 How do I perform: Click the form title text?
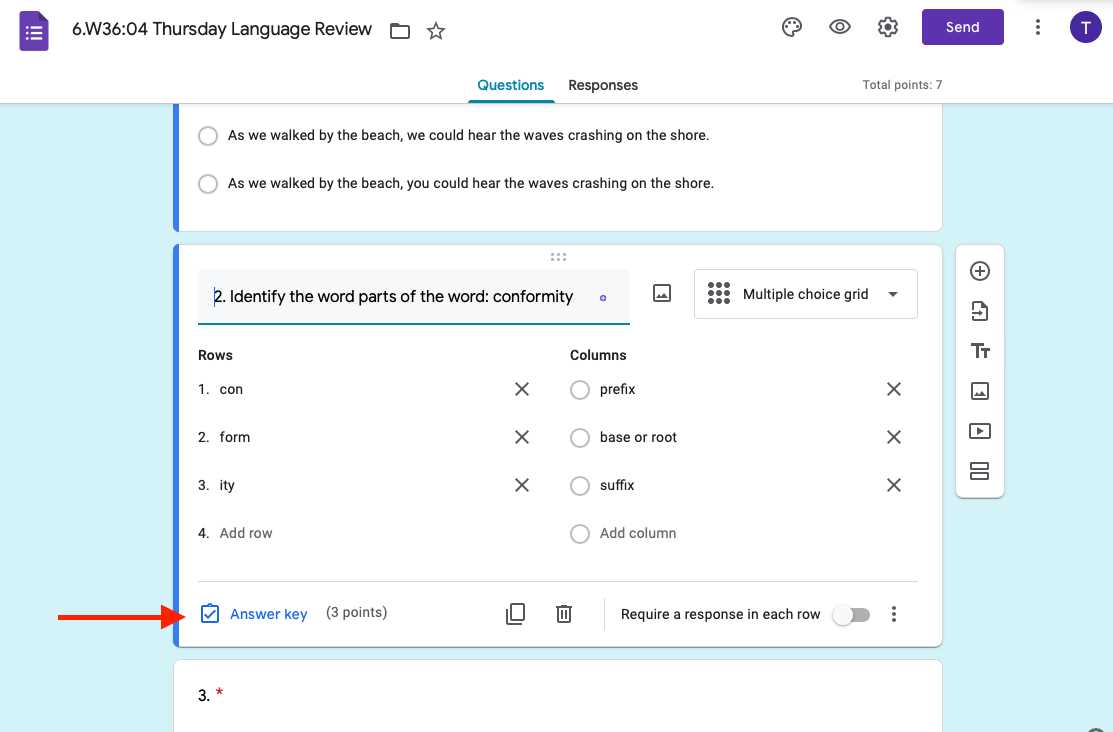point(221,29)
